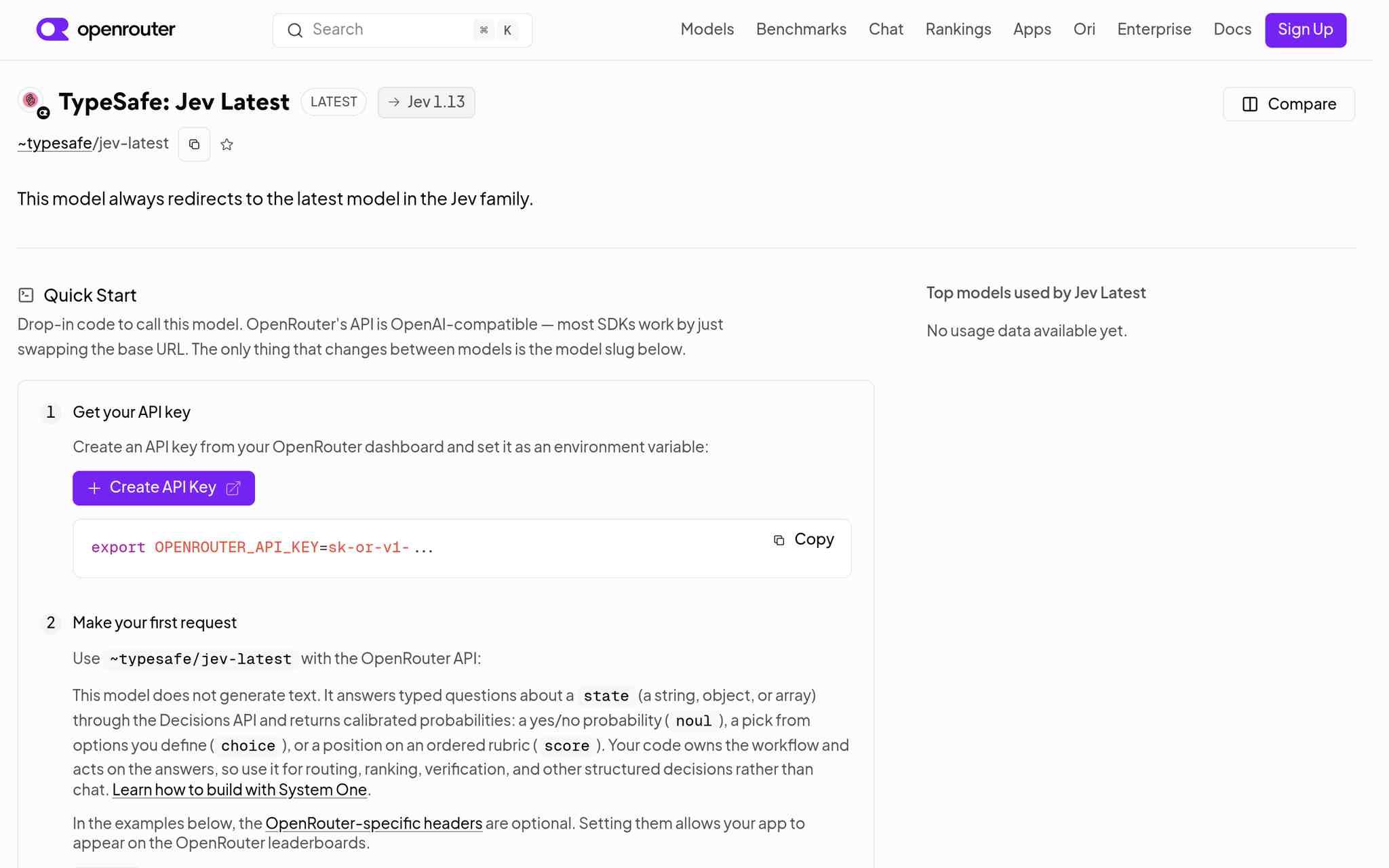This screenshot has height=868, width=1389.
Task: Click the 'score' inline code term
Action: point(566,746)
